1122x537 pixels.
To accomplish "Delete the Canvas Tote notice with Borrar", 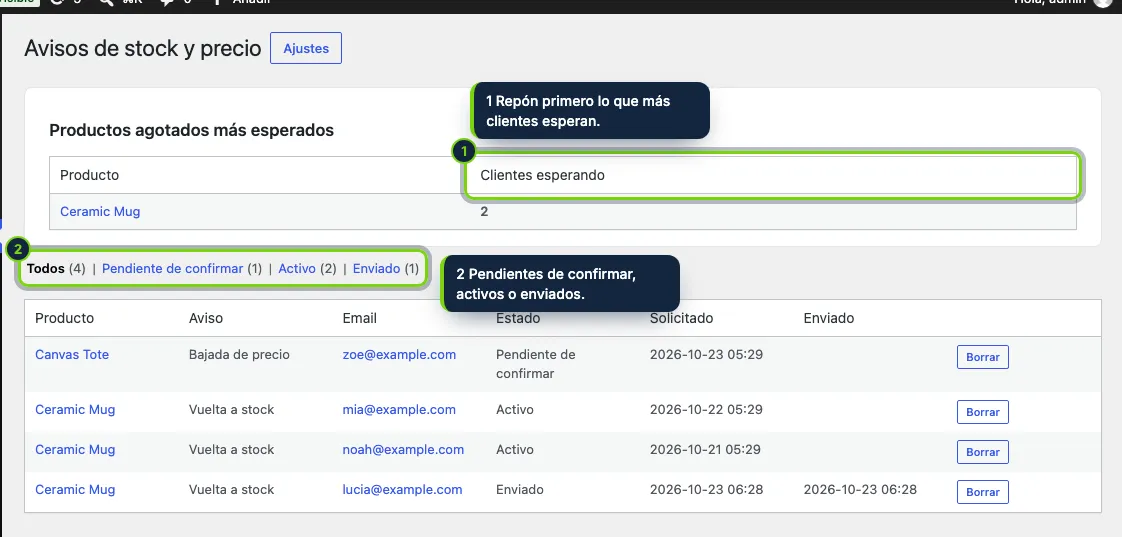I will (982, 357).
